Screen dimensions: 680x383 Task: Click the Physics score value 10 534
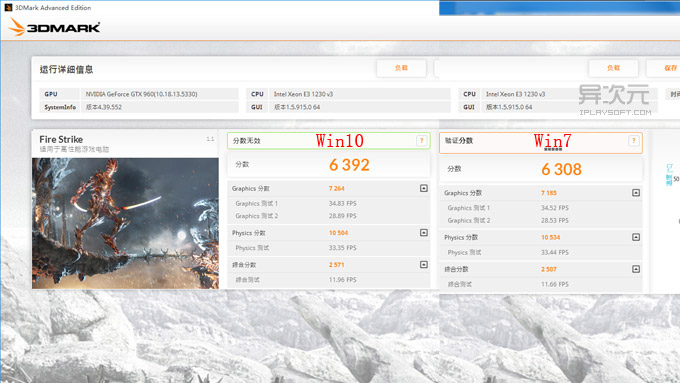pos(550,237)
